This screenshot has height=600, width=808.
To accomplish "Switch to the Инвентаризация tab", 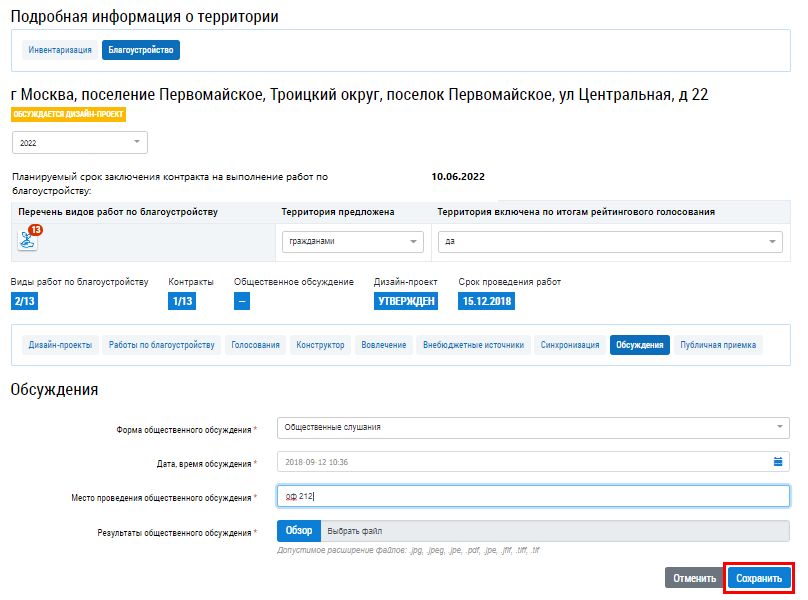I will [61, 50].
